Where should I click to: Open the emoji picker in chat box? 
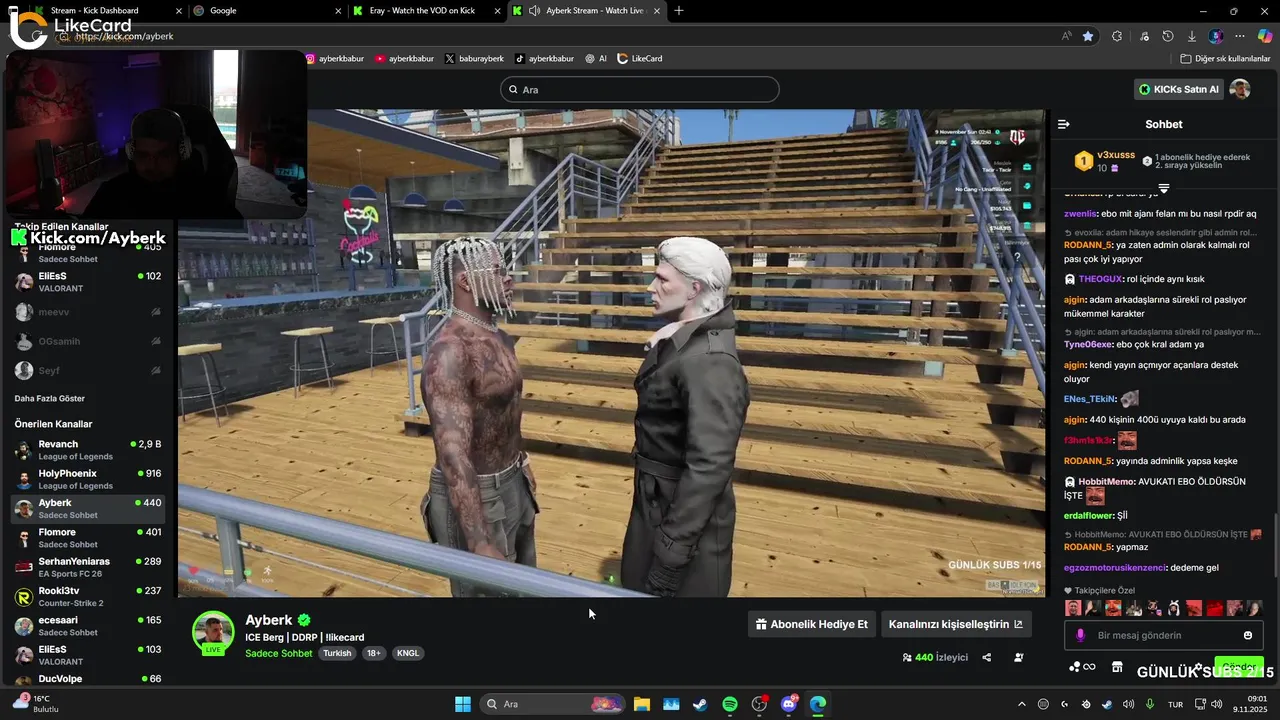[1247, 635]
